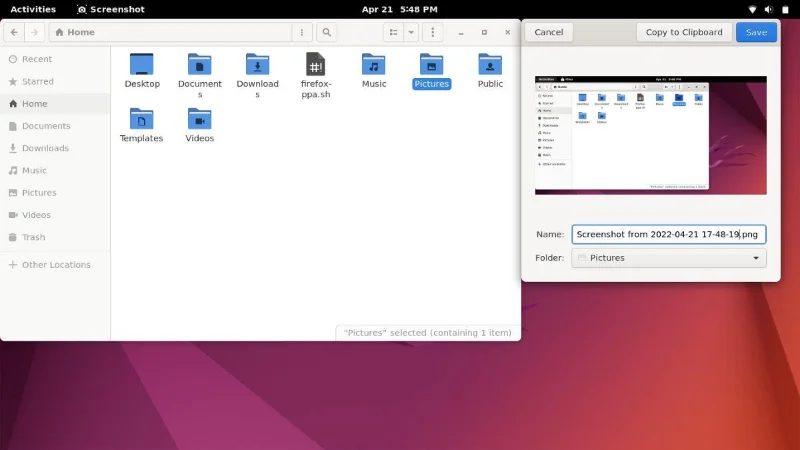Click Copy to Clipboard button
The height and width of the screenshot is (450, 800).
(x=684, y=32)
